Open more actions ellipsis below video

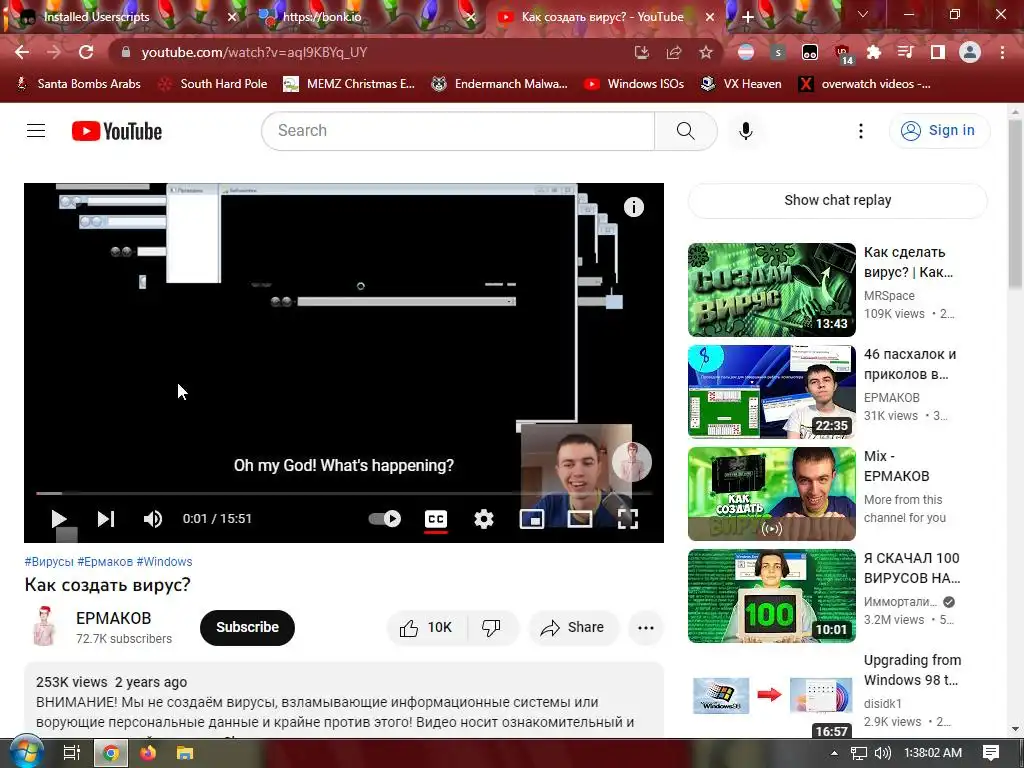645,628
